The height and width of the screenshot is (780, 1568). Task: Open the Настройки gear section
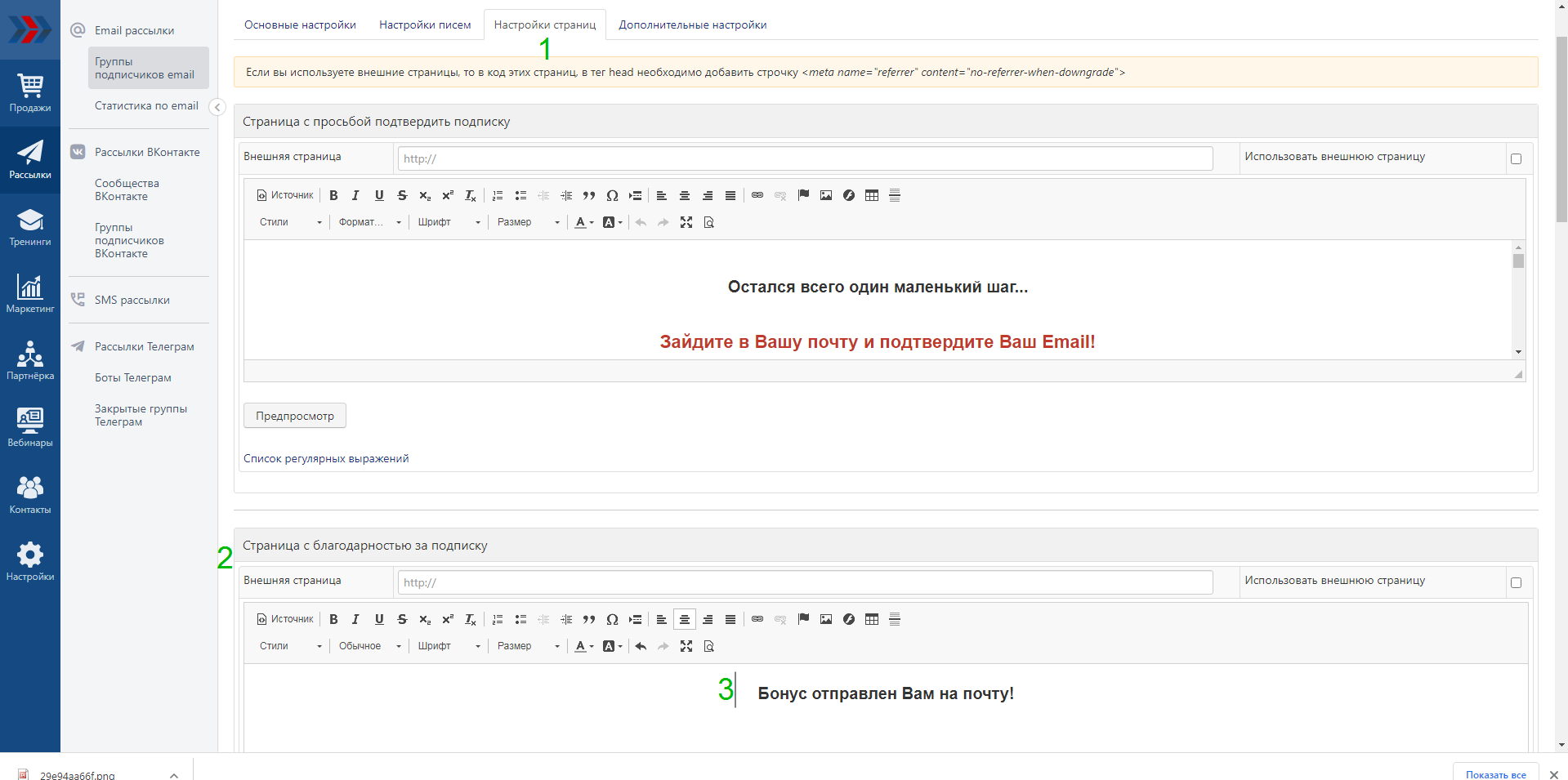pyautogui.click(x=30, y=562)
